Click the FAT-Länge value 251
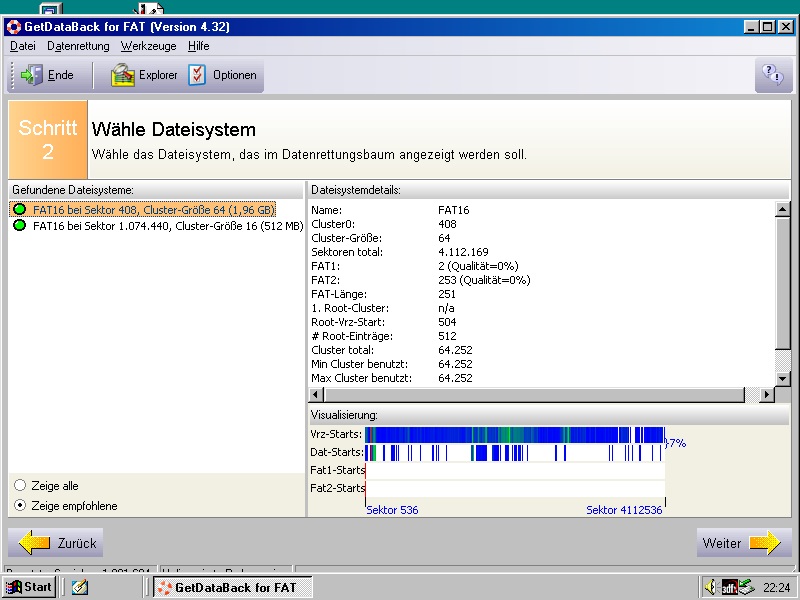 (446, 294)
